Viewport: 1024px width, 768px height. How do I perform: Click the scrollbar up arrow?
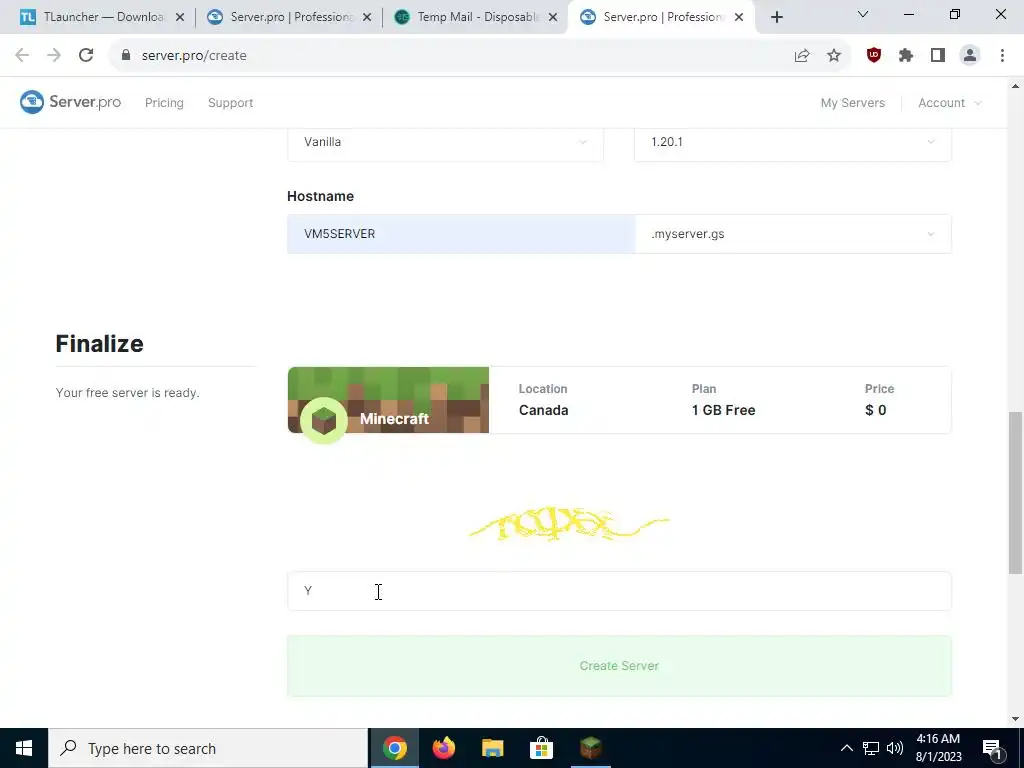(x=1015, y=86)
